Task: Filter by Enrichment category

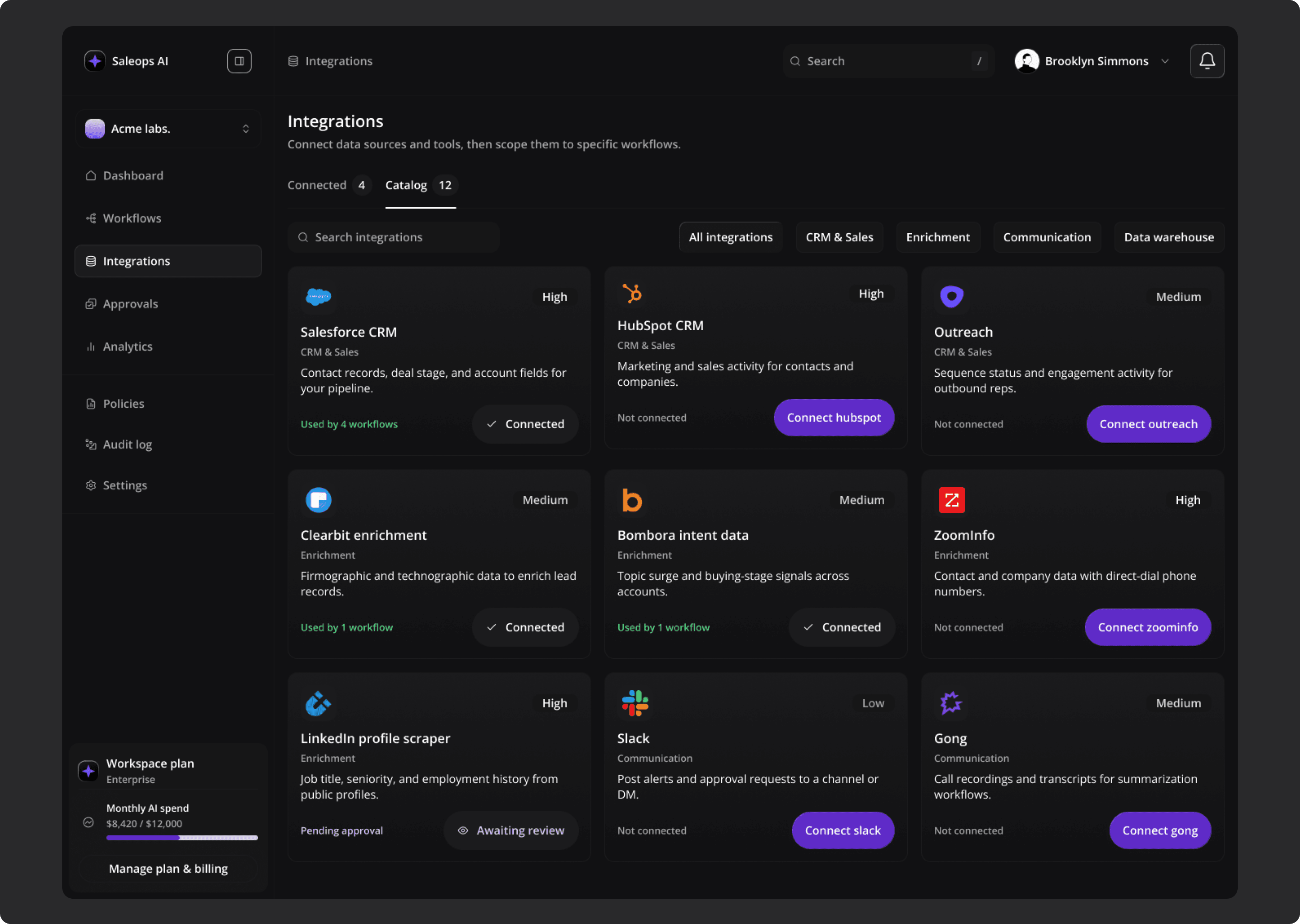Action: pyautogui.click(x=938, y=237)
